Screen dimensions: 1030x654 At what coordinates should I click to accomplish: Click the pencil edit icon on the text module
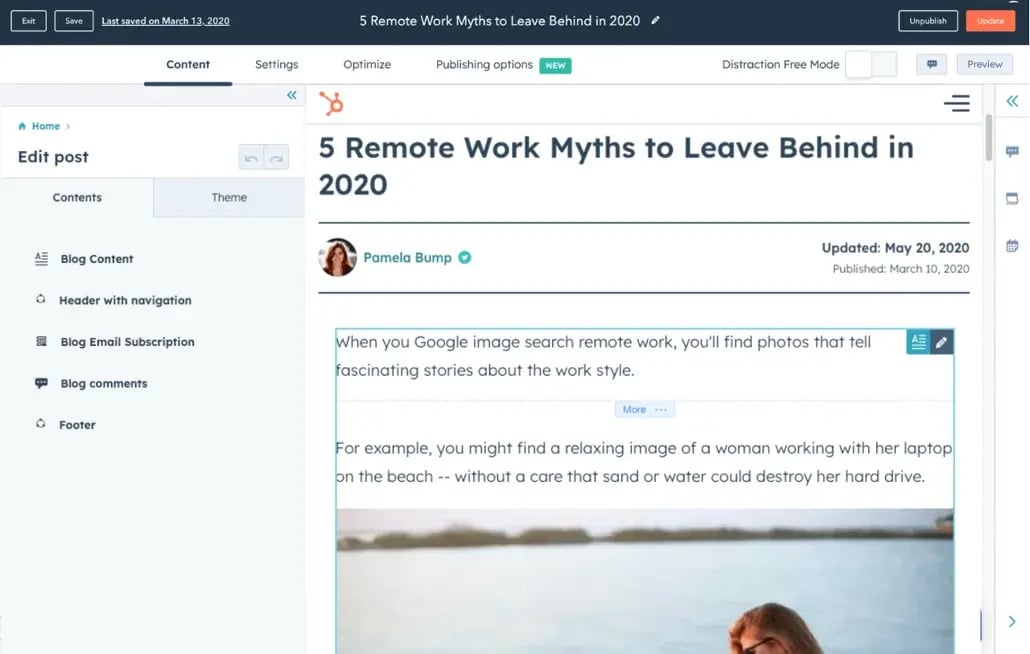pos(941,341)
